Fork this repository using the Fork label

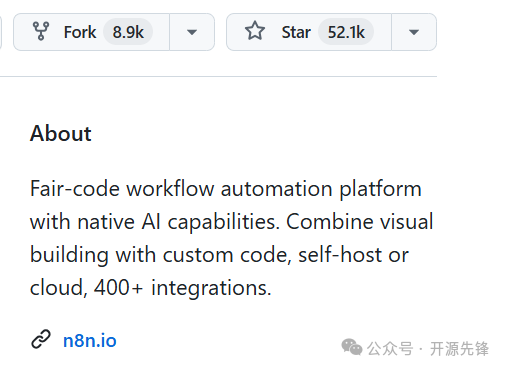tap(80, 32)
